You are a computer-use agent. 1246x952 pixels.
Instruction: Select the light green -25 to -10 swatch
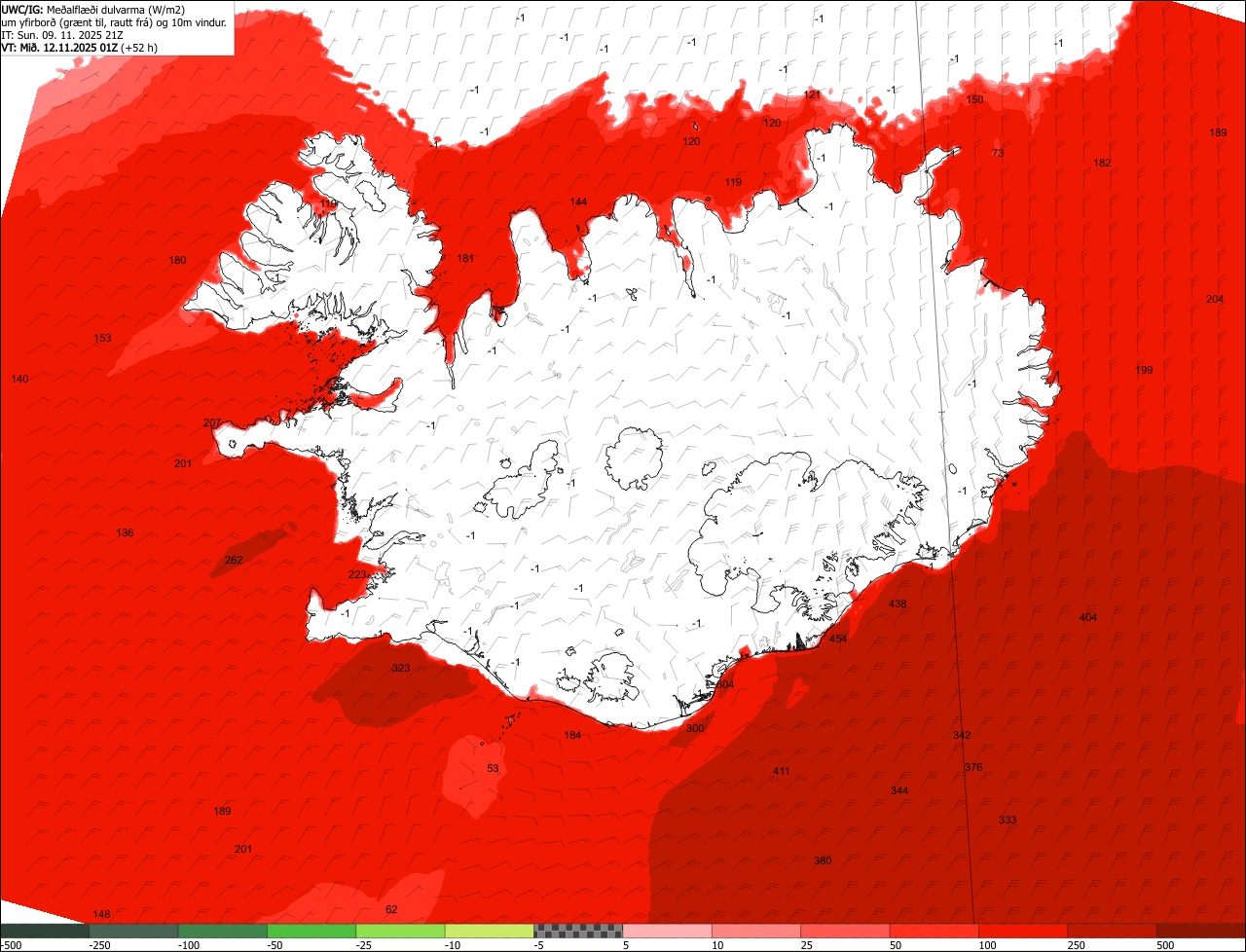pos(400,931)
